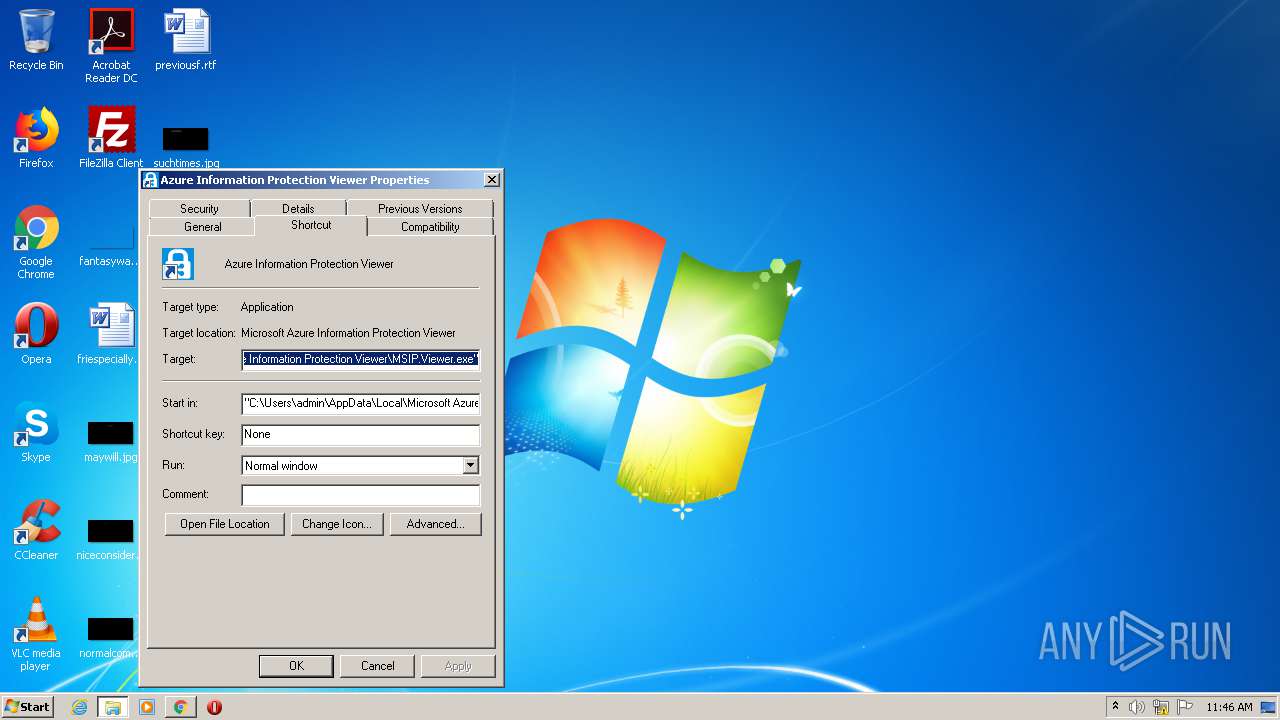Select the Shortcut tab
The image size is (1280, 720).
[311, 225]
